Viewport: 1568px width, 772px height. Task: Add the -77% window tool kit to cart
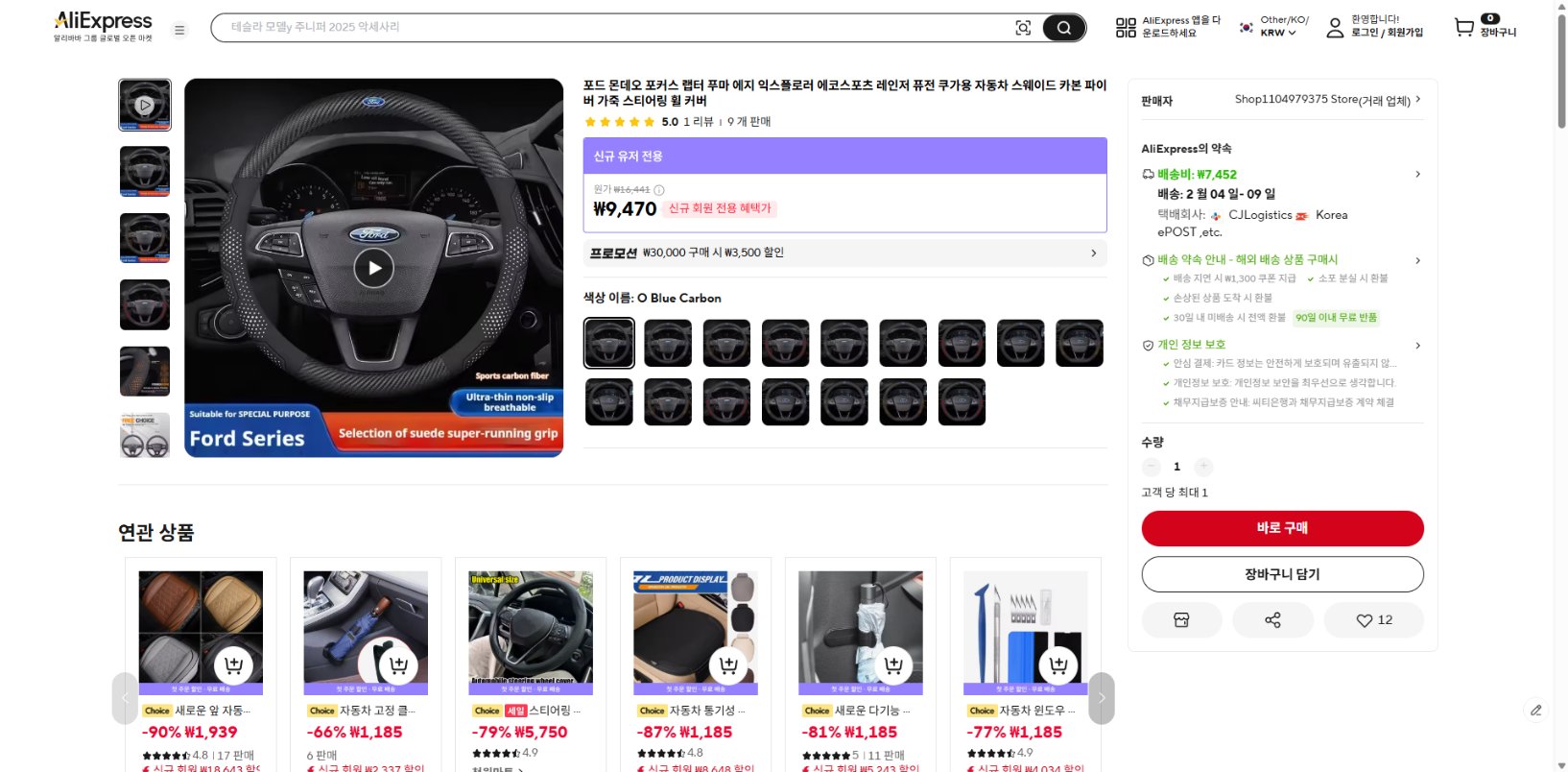(1058, 664)
